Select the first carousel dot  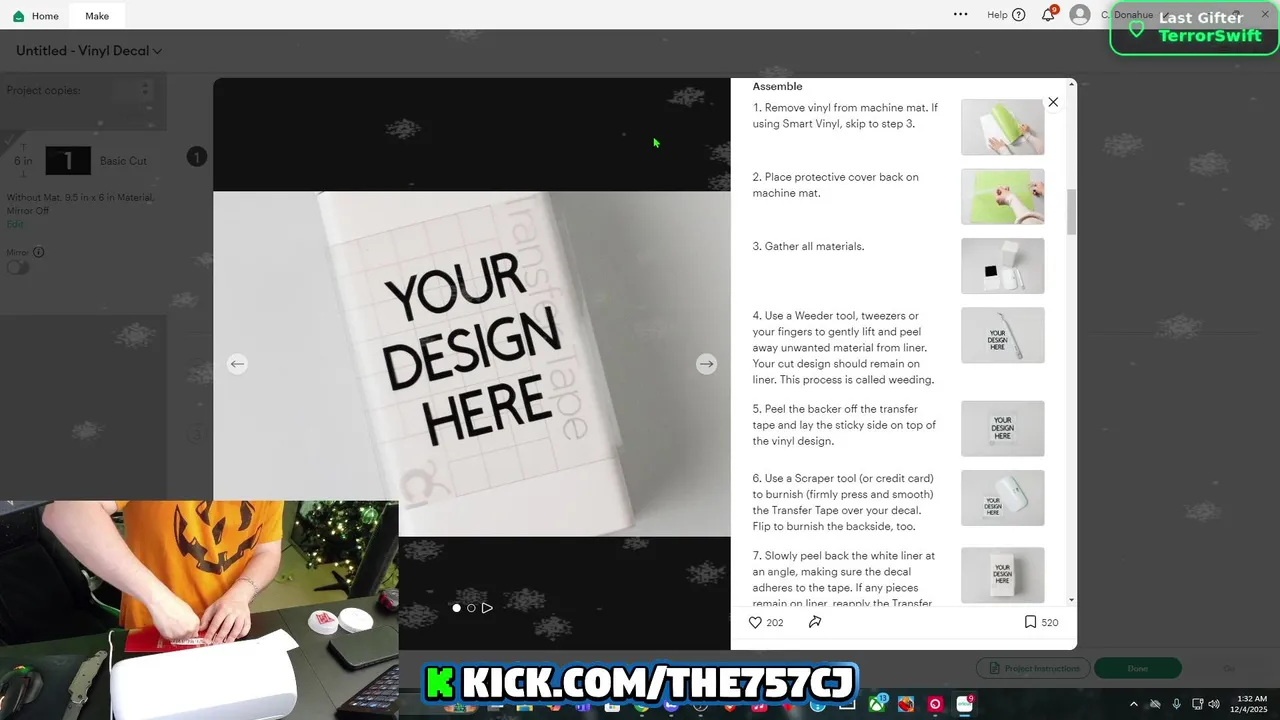(x=457, y=608)
